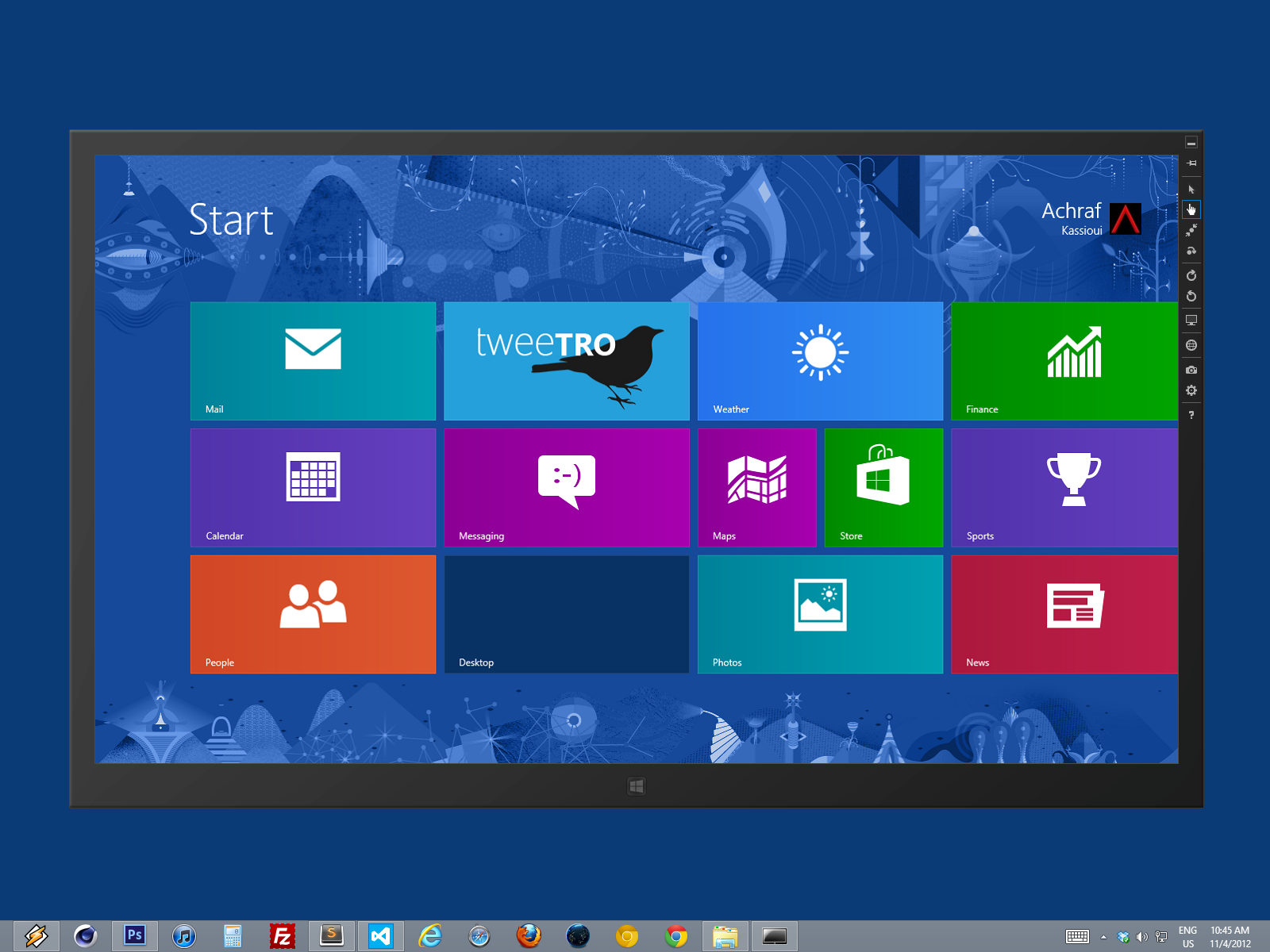
Task: Open the touch keyboard tray icon
Action: coord(1077,937)
